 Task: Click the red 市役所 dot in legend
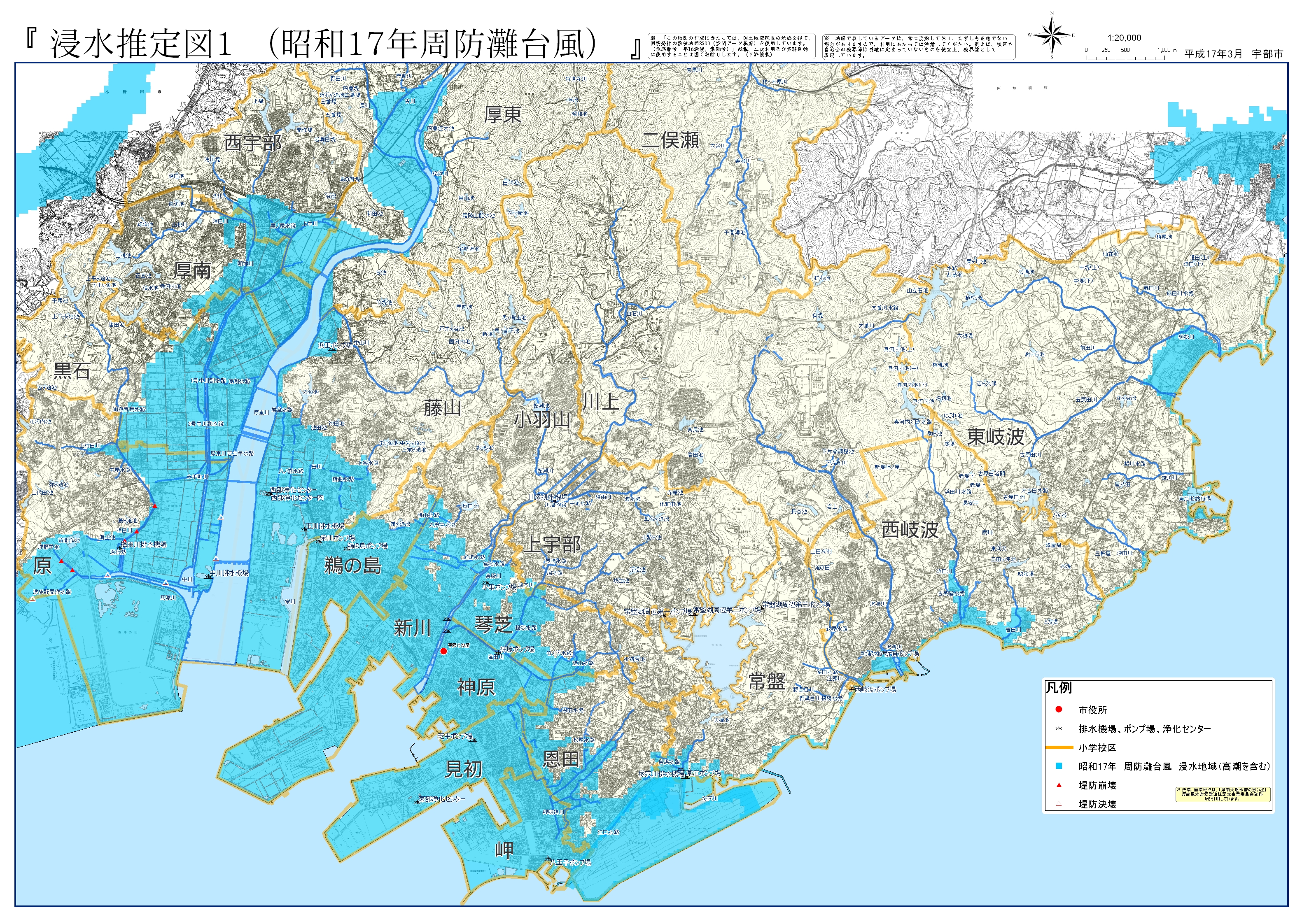[x=1059, y=710]
